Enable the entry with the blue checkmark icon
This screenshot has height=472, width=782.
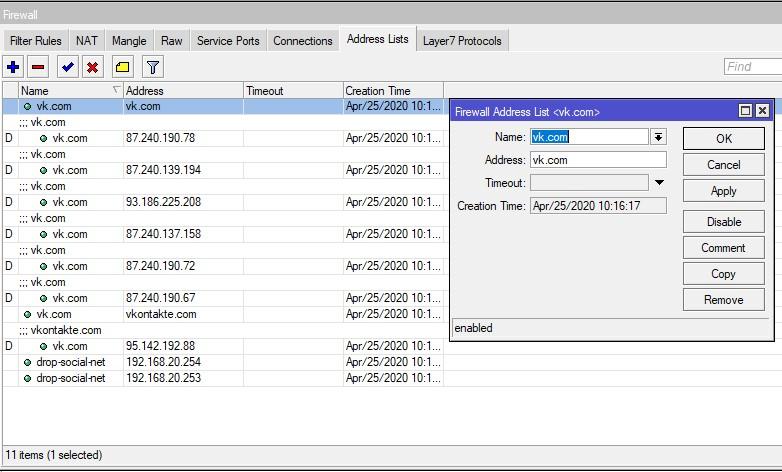[68, 67]
